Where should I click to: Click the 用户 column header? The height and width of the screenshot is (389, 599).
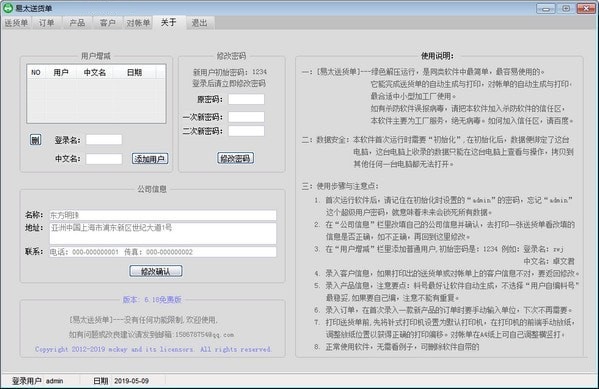[x=61, y=72]
